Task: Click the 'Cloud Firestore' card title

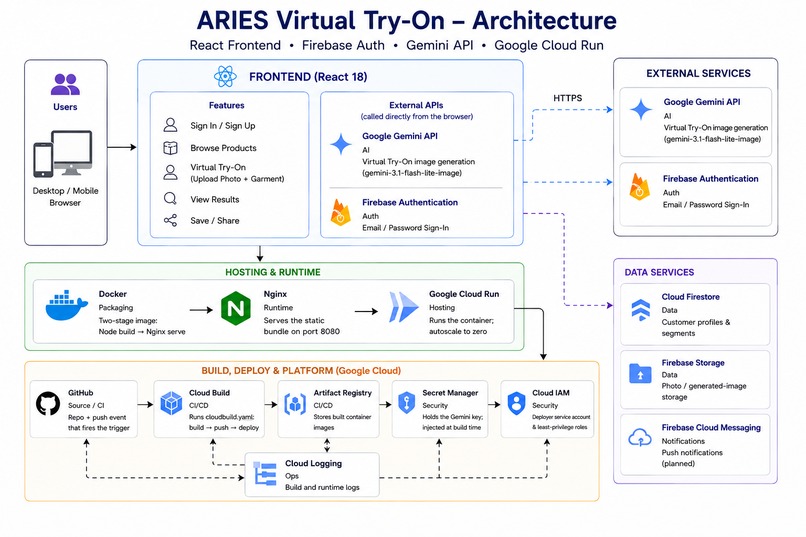Action: pyautogui.click(x=690, y=297)
